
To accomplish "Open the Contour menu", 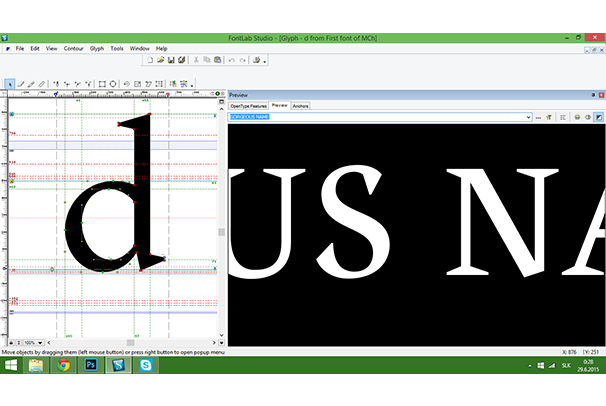I will (x=74, y=48).
